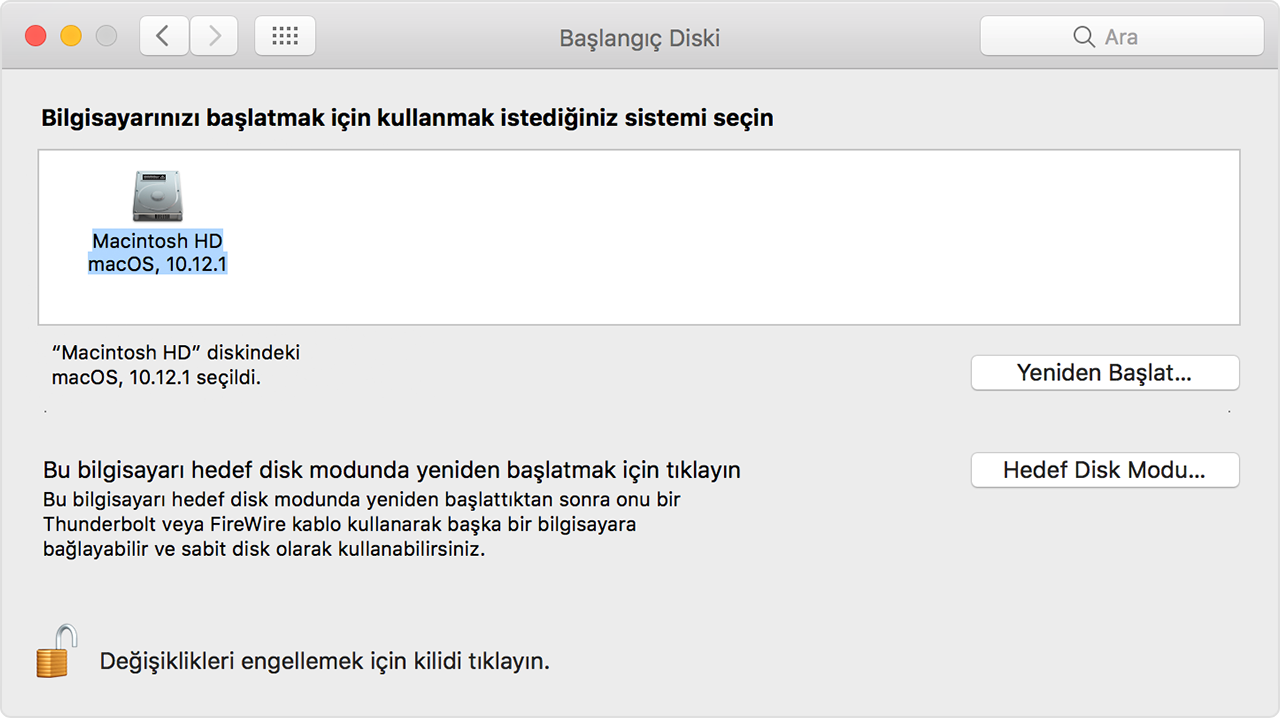Viewport: 1280px width, 718px height.
Task: Click the Hedef Disk Modu... button
Action: (x=1105, y=470)
